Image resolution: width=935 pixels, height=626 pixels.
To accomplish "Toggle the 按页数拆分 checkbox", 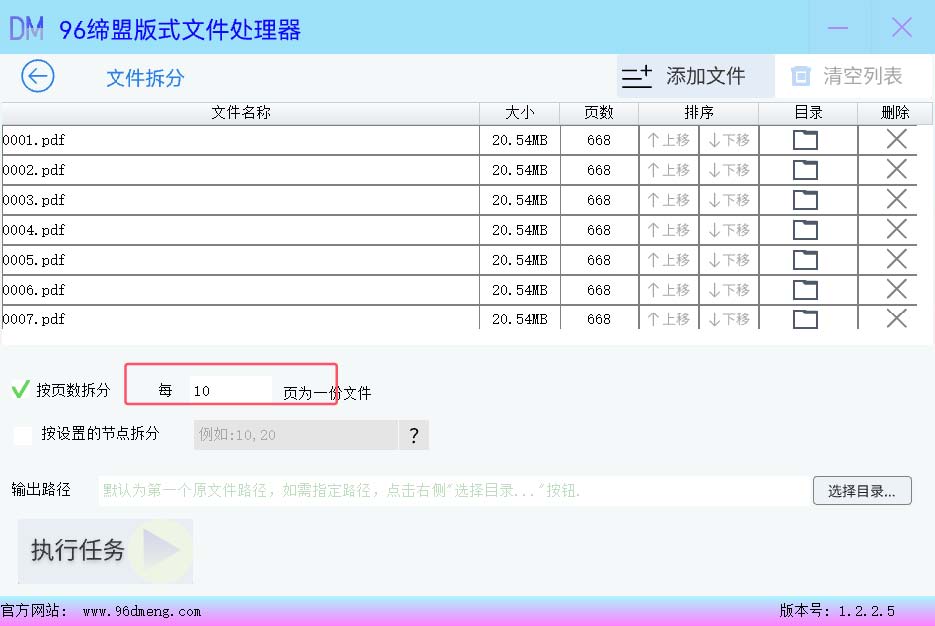I will pyautogui.click(x=20, y=390).
